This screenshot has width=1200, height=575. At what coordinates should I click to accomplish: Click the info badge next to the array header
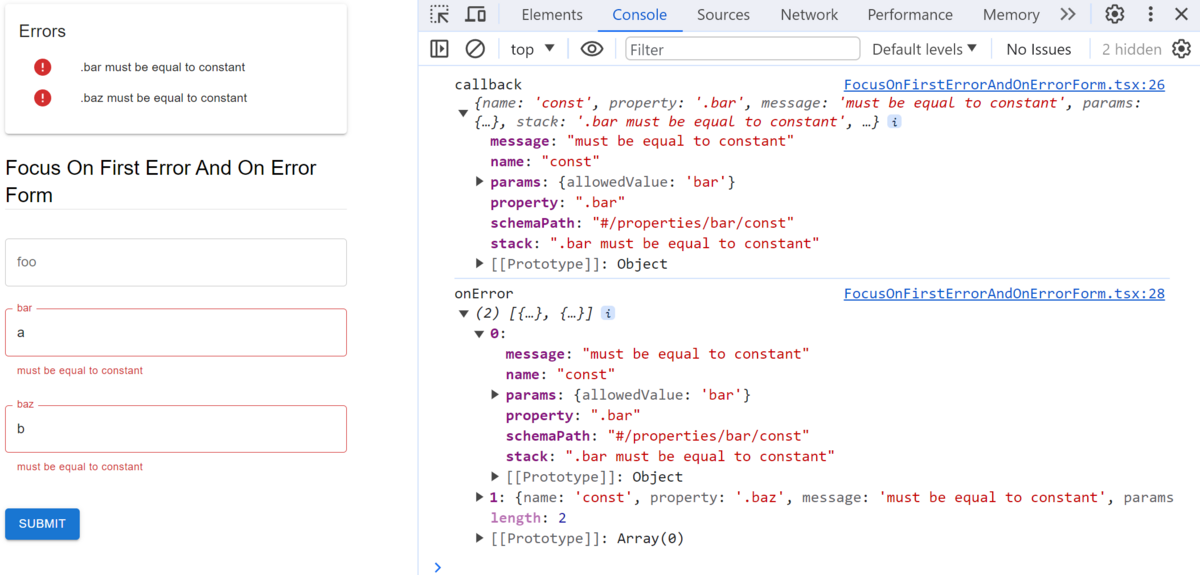click(608, 313)
